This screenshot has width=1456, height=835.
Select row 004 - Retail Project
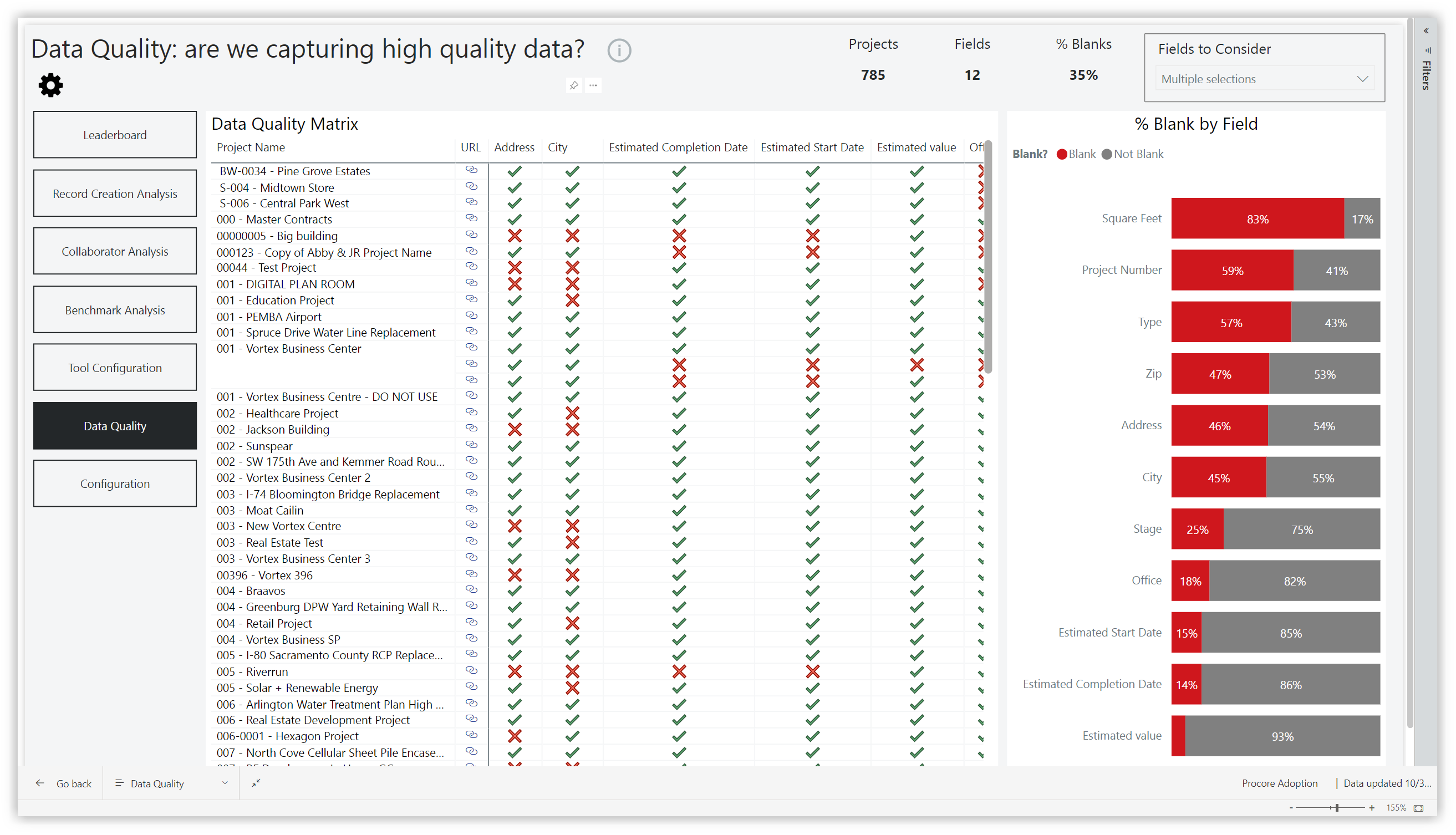click(x=264, y=623)
